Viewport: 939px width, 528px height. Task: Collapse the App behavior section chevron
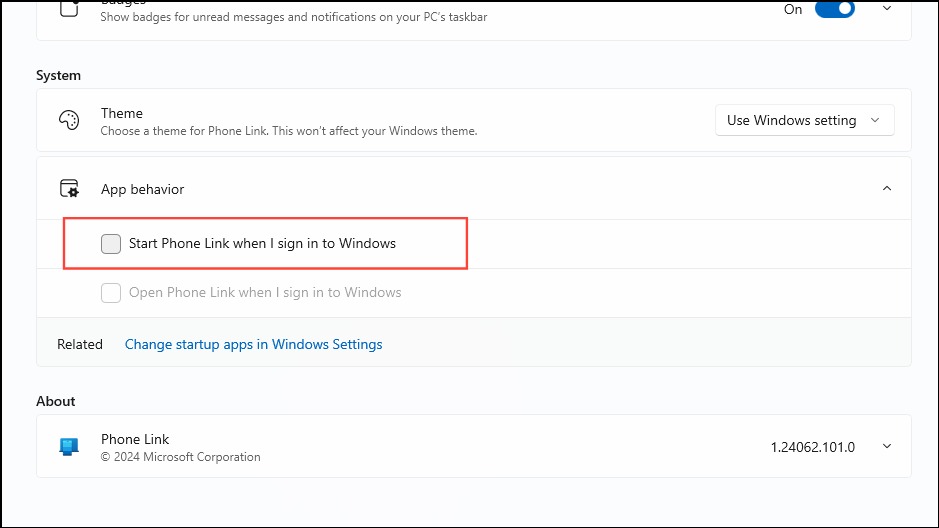tap(887, 189)
